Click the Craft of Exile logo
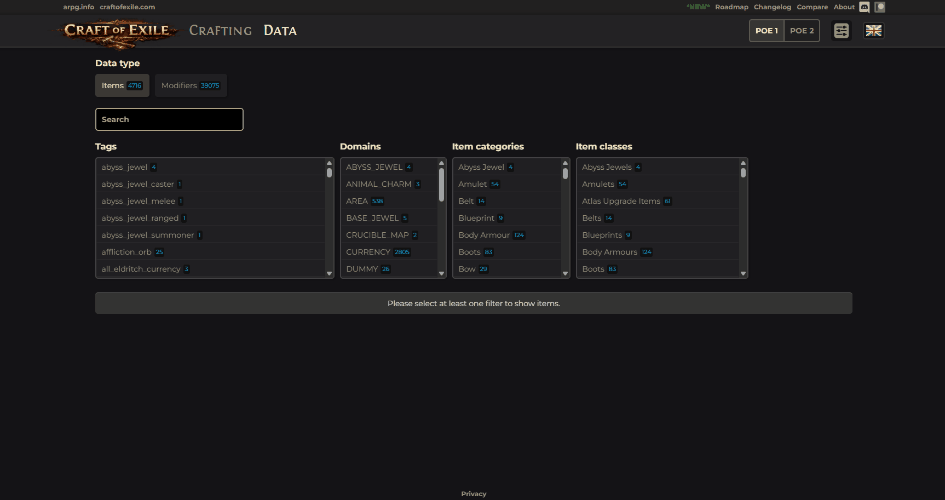Screen dimensions: 945x500 tap(118, 31)
